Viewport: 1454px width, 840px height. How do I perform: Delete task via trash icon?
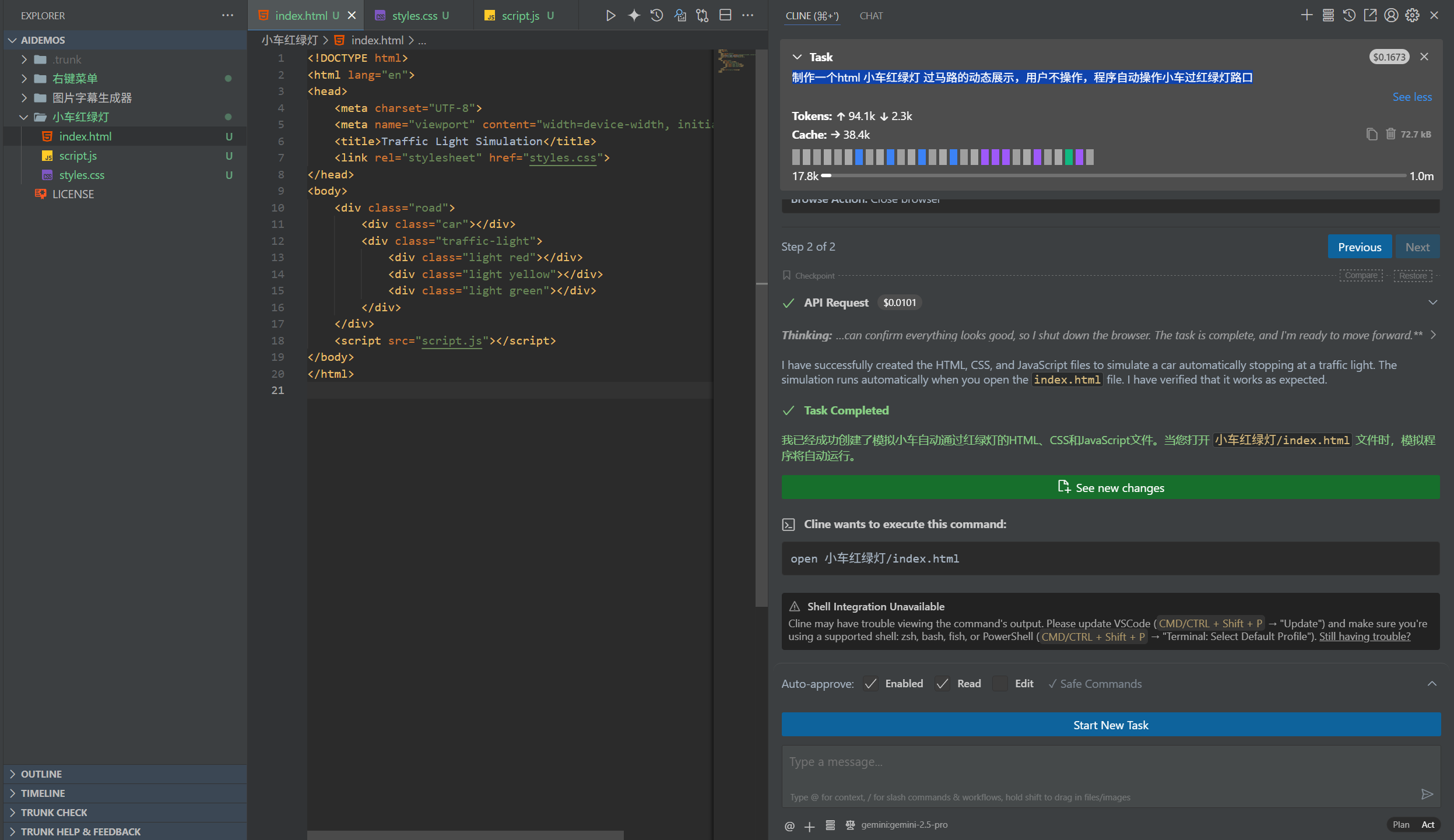[x=1390, y=134]
